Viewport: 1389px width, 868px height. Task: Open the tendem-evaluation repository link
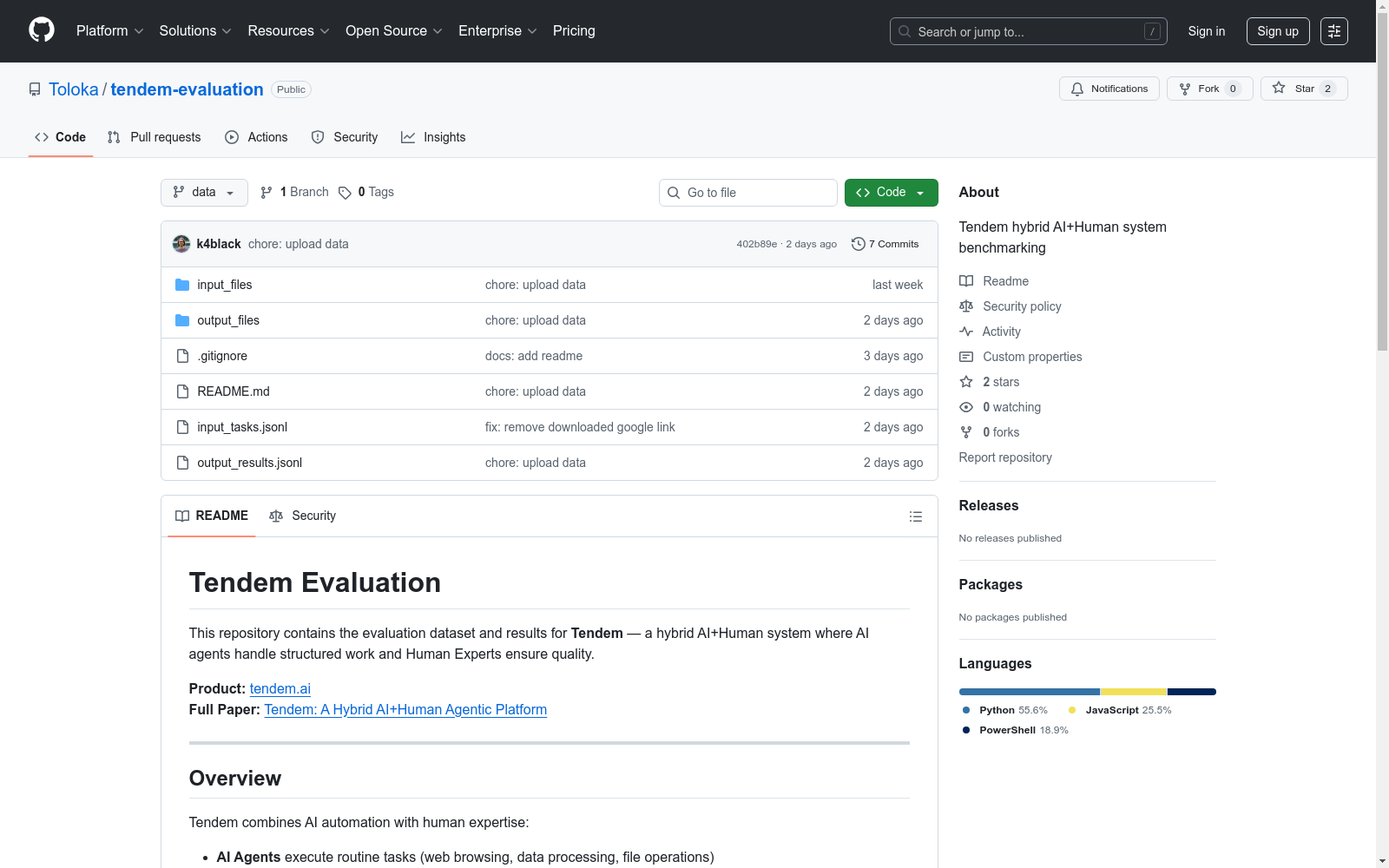(x=187, y=89)
